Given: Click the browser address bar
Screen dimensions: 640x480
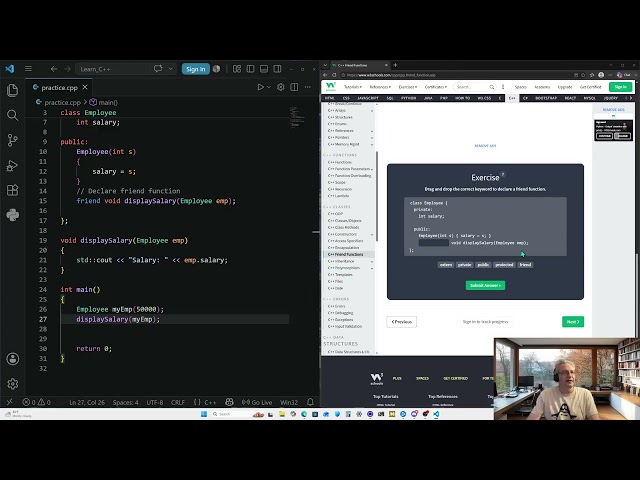Looking at the screenshot, I should pos(456,75).
